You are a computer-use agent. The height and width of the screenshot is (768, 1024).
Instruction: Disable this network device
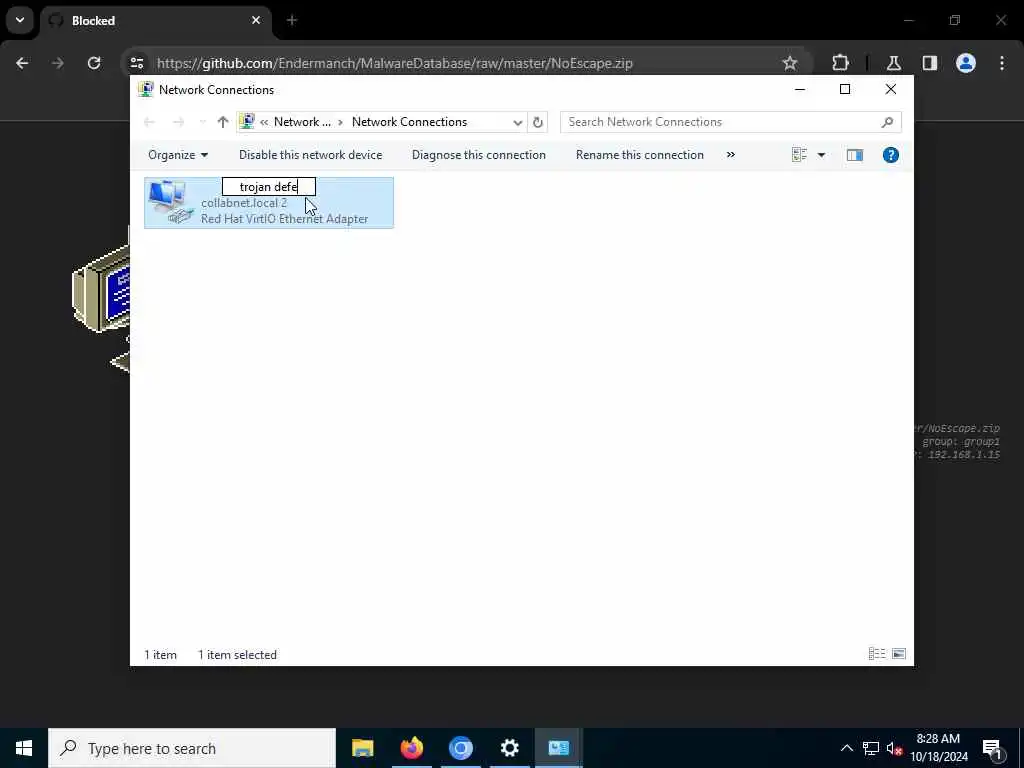[310, 155]
